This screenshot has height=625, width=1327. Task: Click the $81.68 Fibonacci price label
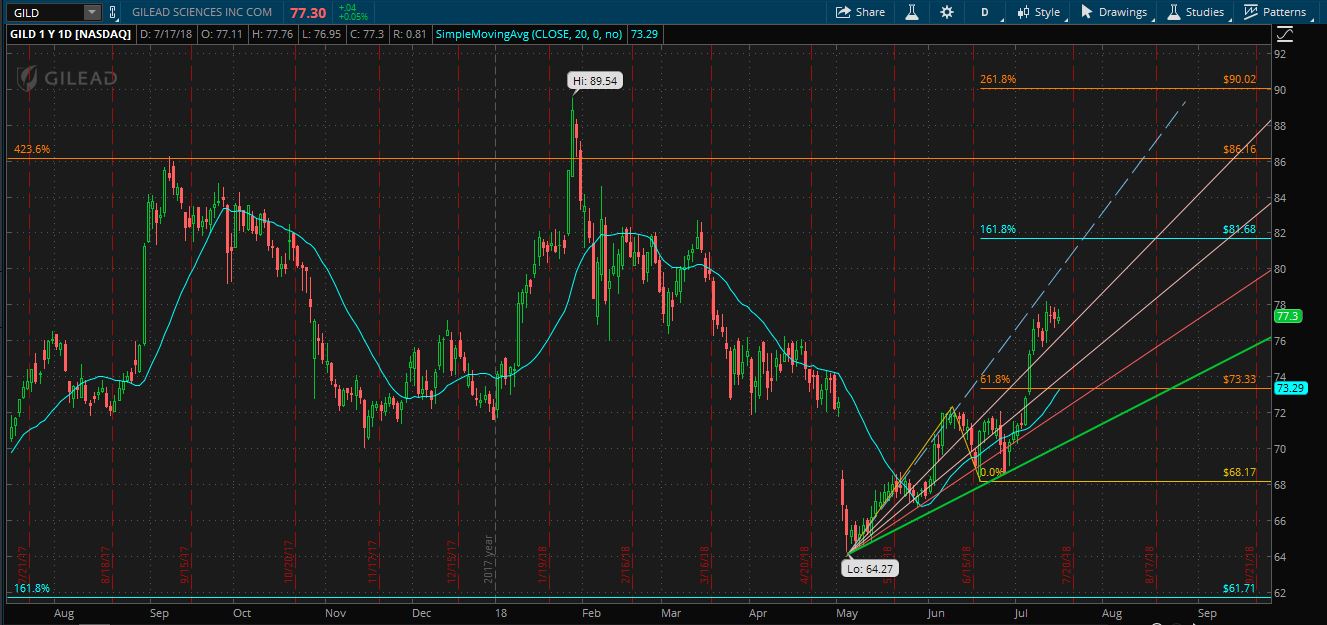pyautogui.click(x=1239, y=229)
